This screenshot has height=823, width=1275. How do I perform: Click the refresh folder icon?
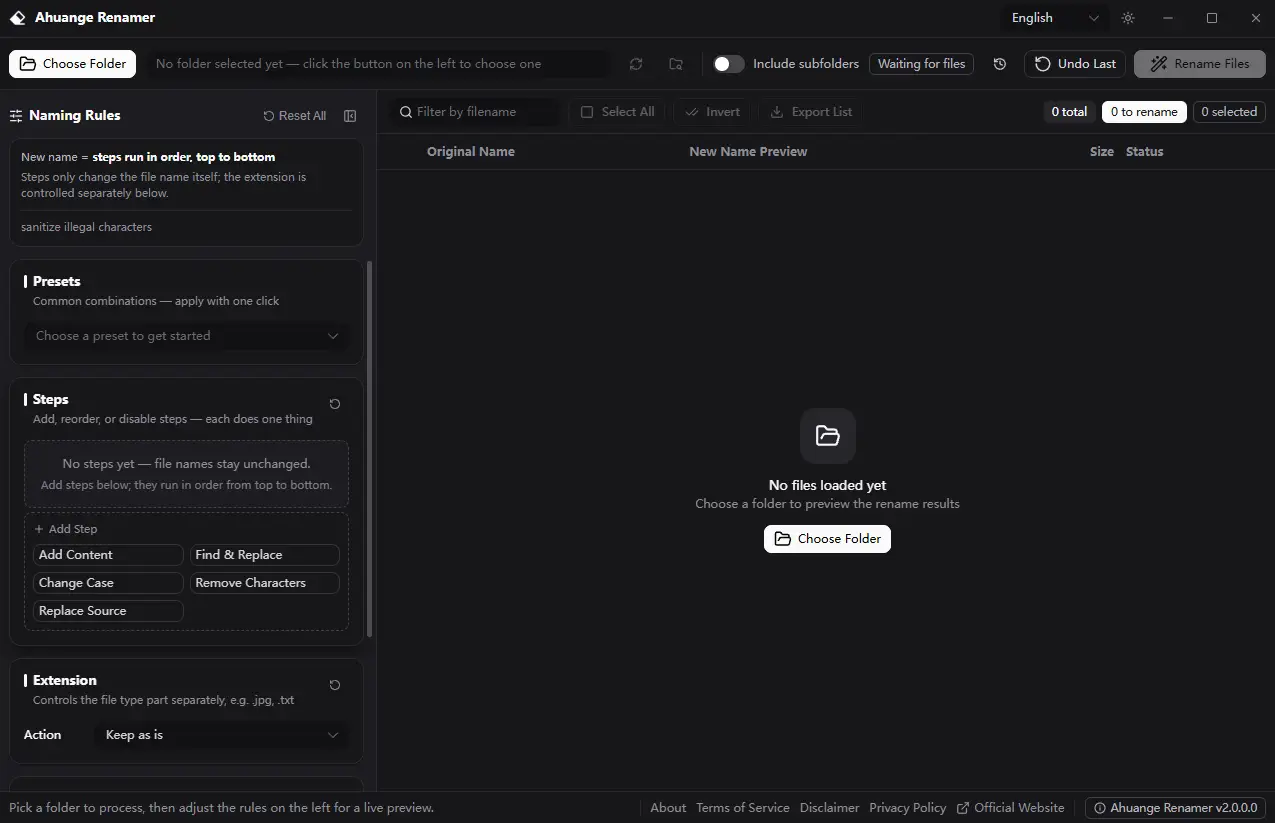coord(636,64)
